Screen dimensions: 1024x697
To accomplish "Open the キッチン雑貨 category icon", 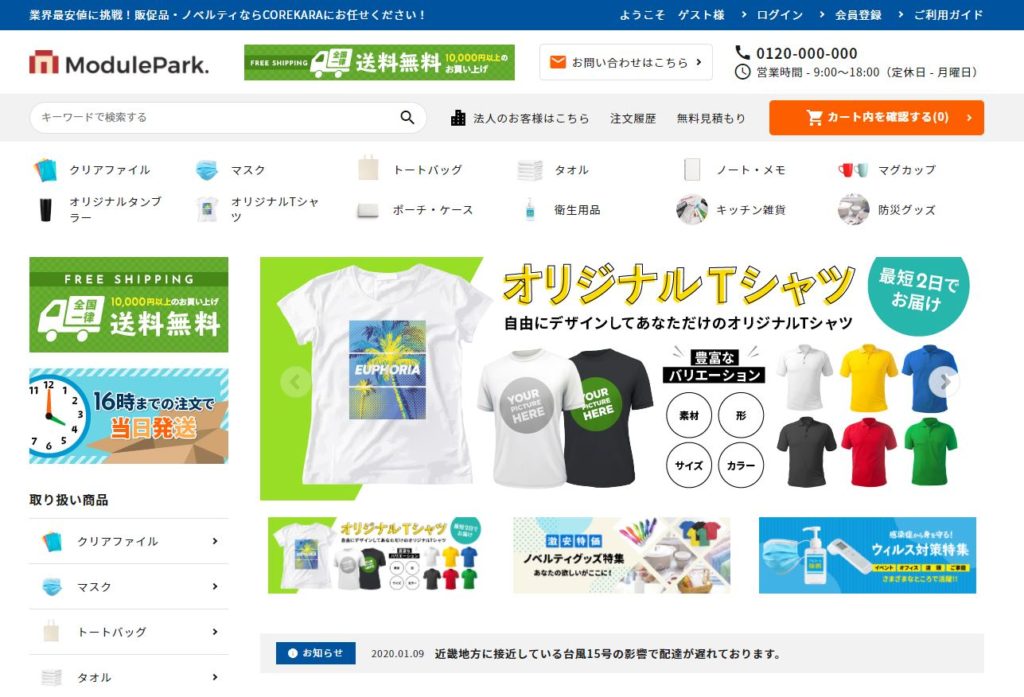I will click(692, 210).
